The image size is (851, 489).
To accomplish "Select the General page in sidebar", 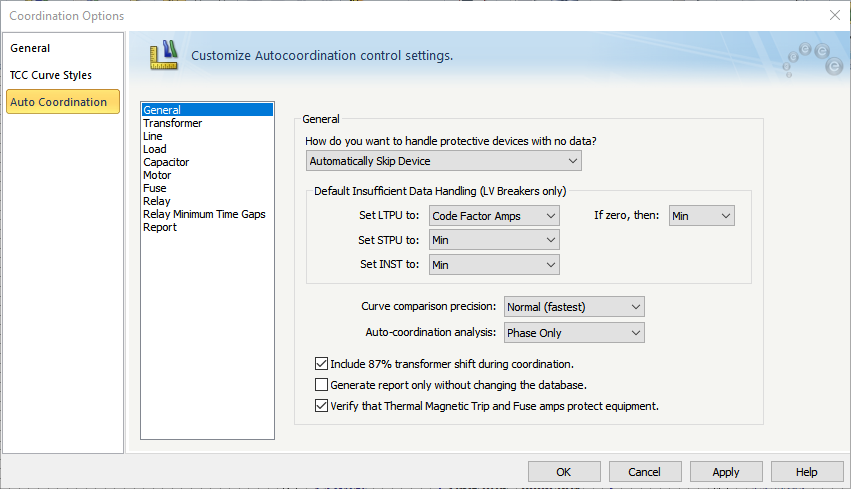I will [30, 48].
